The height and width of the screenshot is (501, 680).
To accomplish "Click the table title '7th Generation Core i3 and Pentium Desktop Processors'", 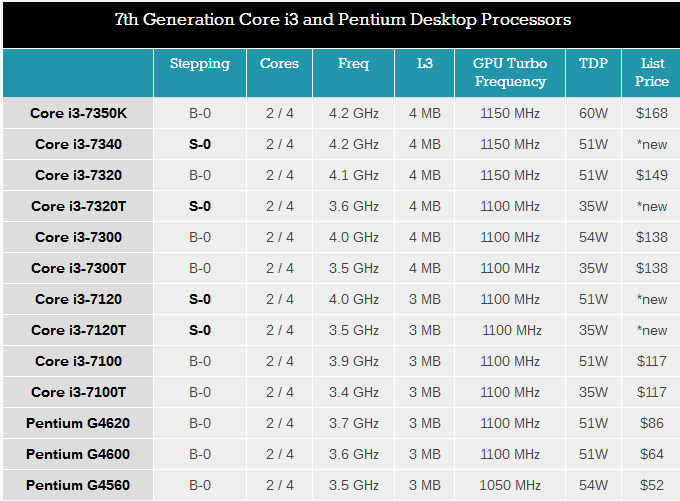I will (343, 20).
